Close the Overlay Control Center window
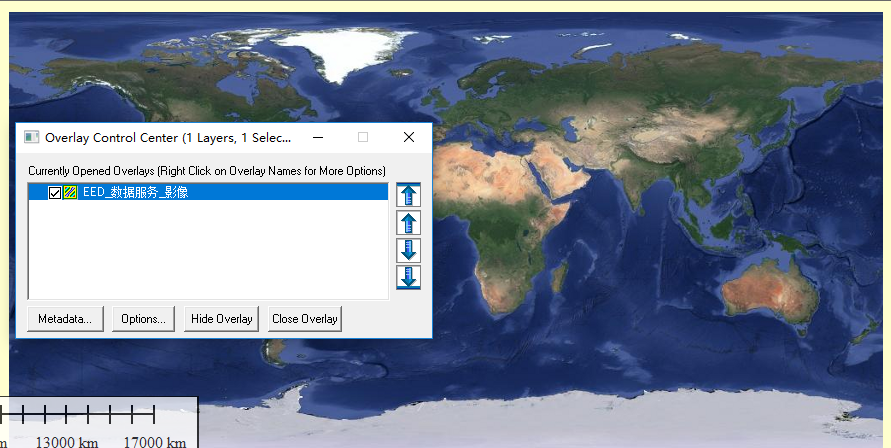 (408, 137)
